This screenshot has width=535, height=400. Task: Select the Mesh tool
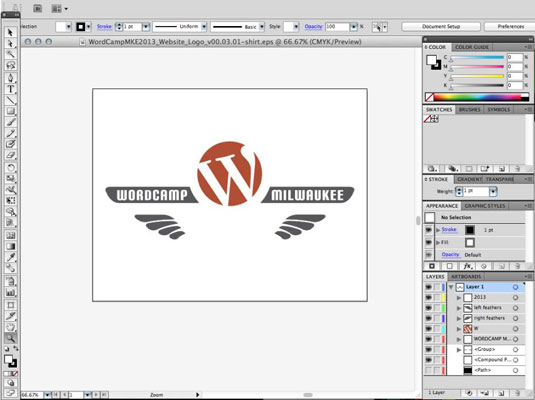click(10, 235)
